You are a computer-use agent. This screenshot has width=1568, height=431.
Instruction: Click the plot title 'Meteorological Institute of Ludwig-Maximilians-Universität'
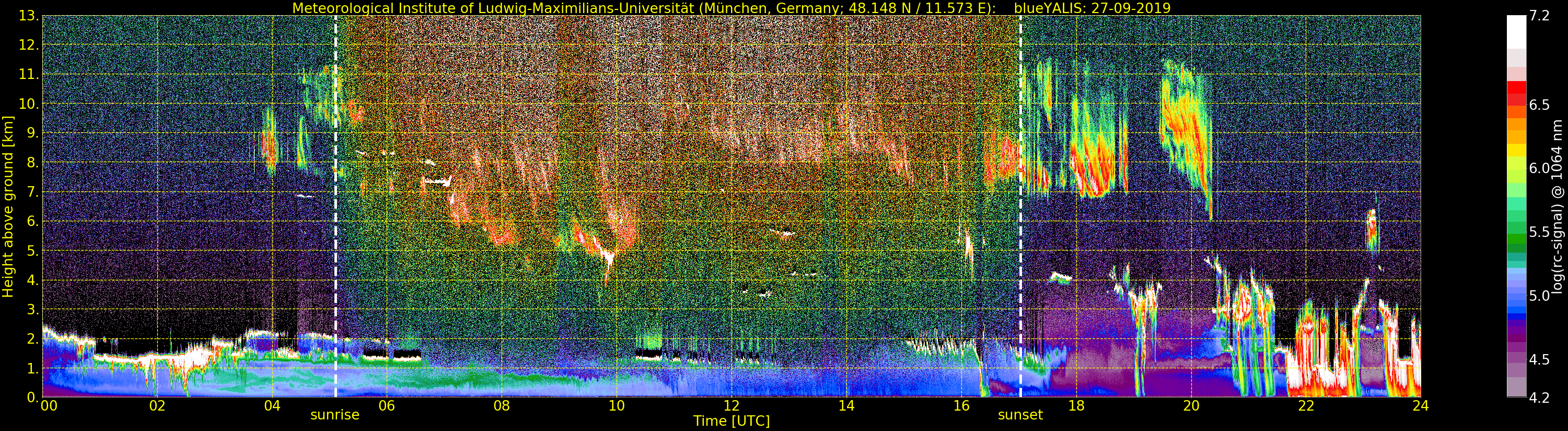pos(494,8)
